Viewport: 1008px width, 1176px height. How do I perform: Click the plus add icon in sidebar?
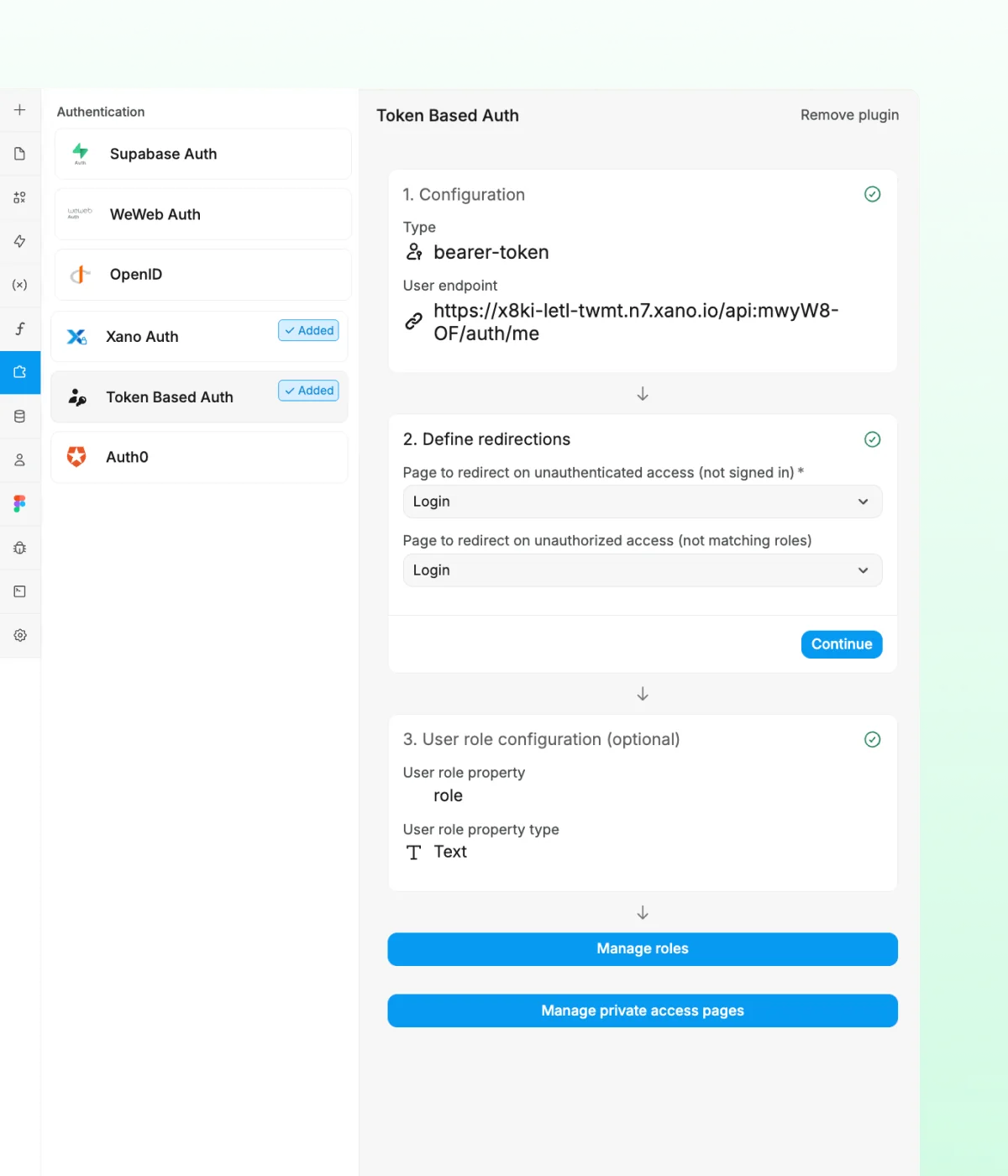tap(19, 110)
